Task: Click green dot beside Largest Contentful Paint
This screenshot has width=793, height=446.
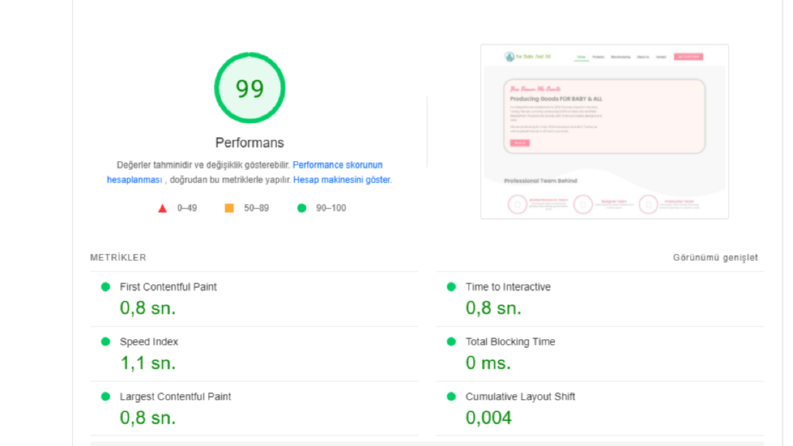Action: click(105, 396)
